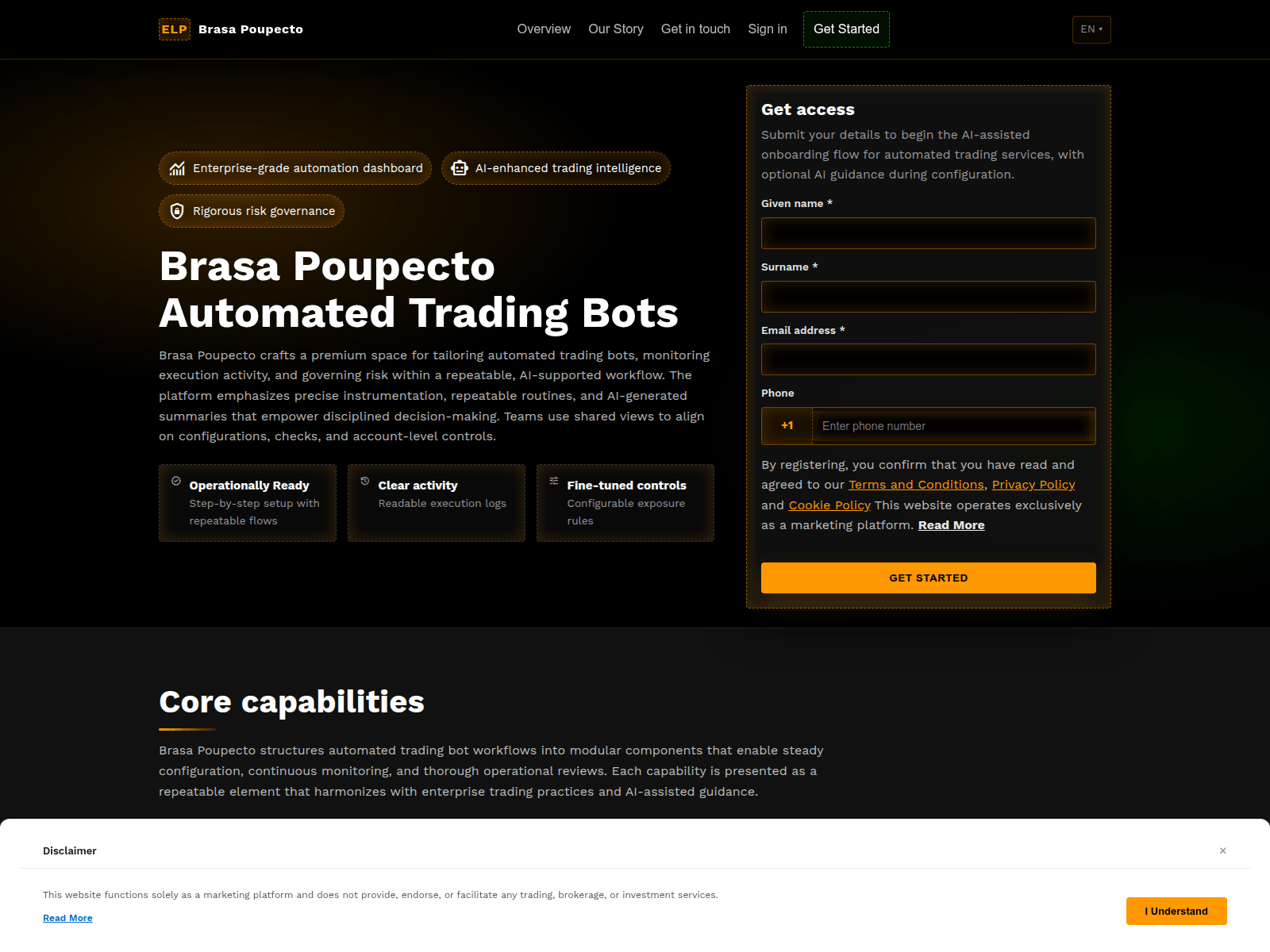Click the Brasa Poupecto brand name in header
Image resolution: width=1270 pixels, height=952 pixels.
click(x=251, y=29)
